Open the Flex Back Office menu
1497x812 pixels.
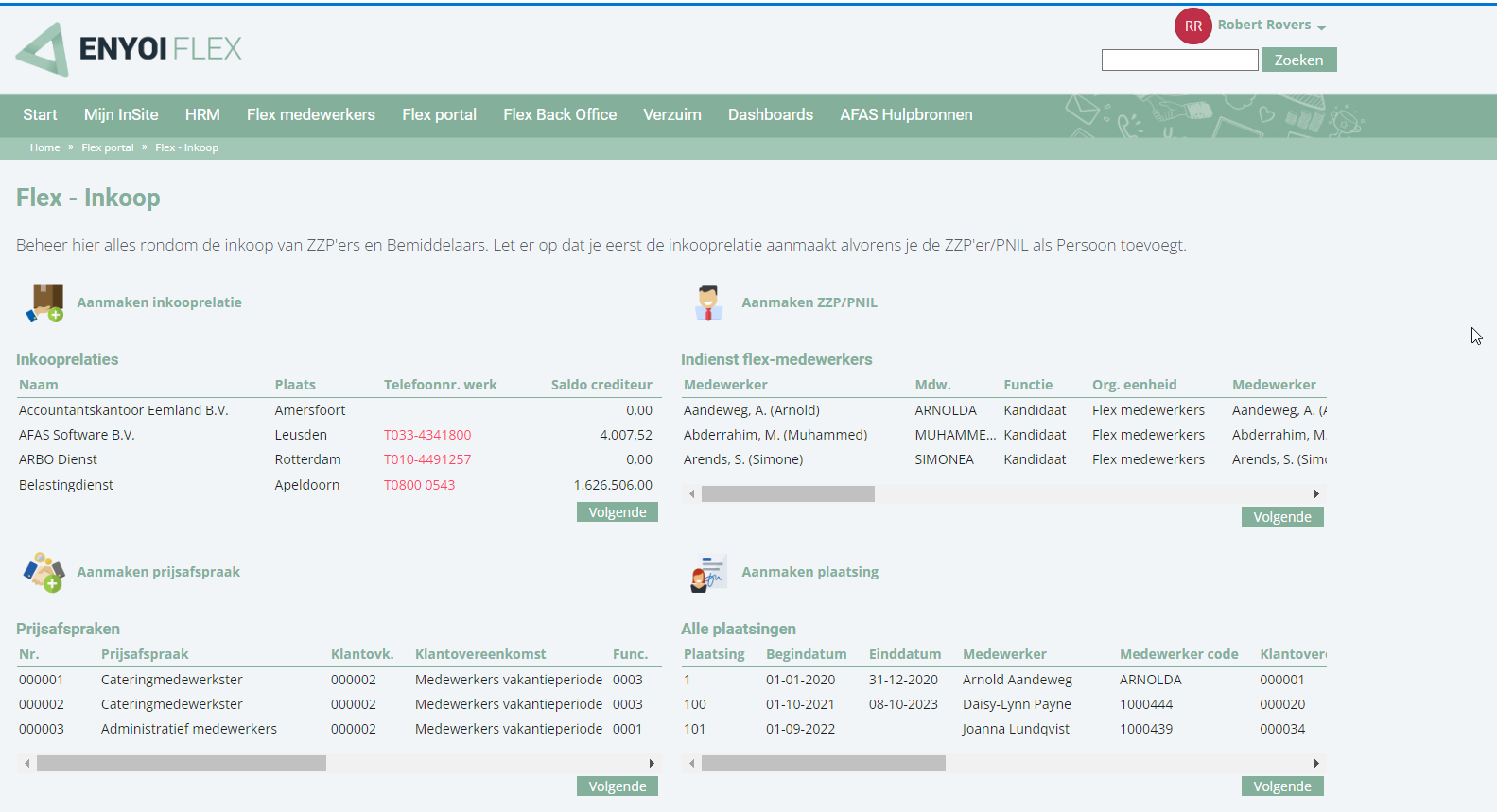[x=560, y=114]
